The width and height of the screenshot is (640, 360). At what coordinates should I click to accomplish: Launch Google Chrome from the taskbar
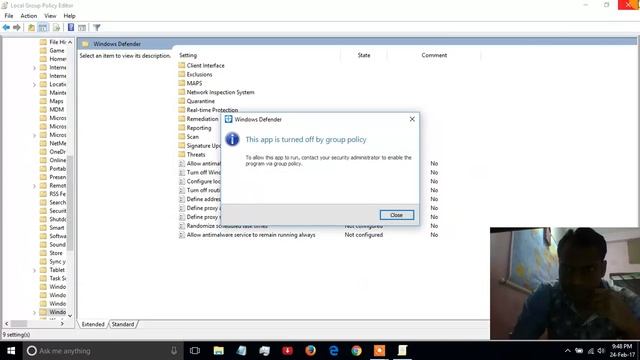click(356, 351)
